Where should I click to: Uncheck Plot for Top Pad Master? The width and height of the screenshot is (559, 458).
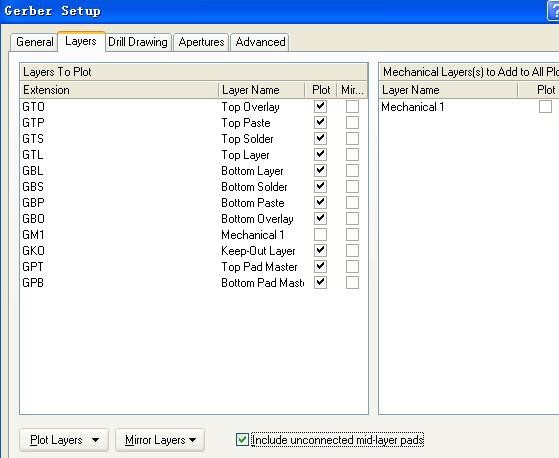320,267
